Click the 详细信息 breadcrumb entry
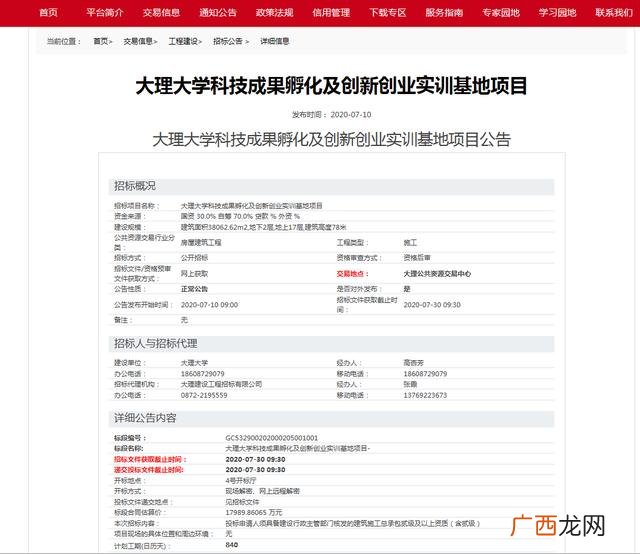Viewport: 640px width, 554px height. click(275, 41)
